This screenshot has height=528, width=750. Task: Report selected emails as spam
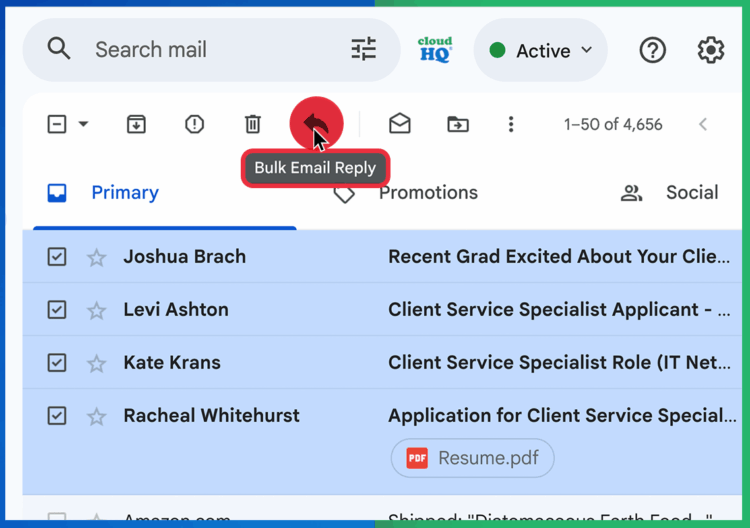194,124
